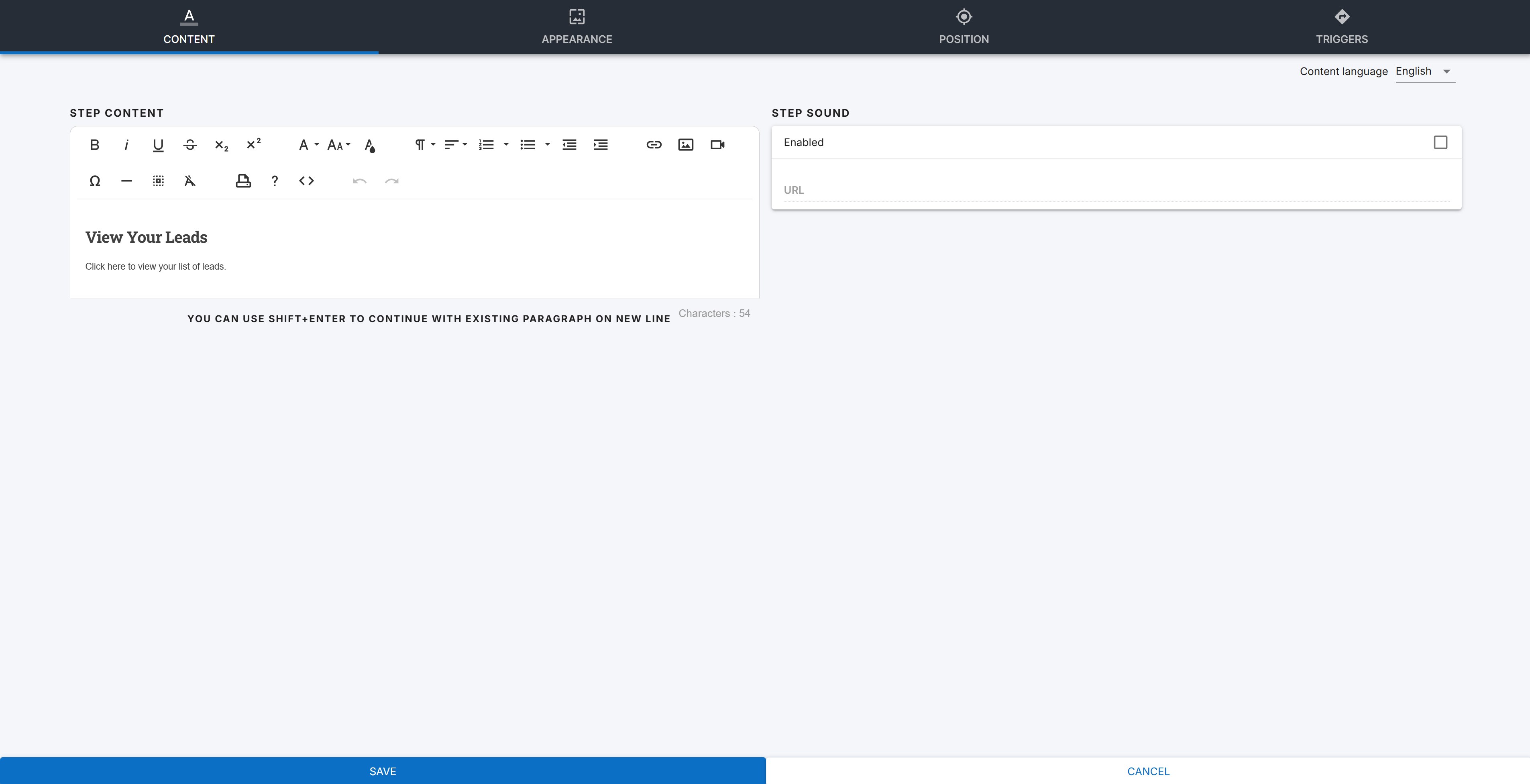Click the insert video icon
This screenshot has height=784, width=1530.
pyautogui.click(x=717, y=145)
